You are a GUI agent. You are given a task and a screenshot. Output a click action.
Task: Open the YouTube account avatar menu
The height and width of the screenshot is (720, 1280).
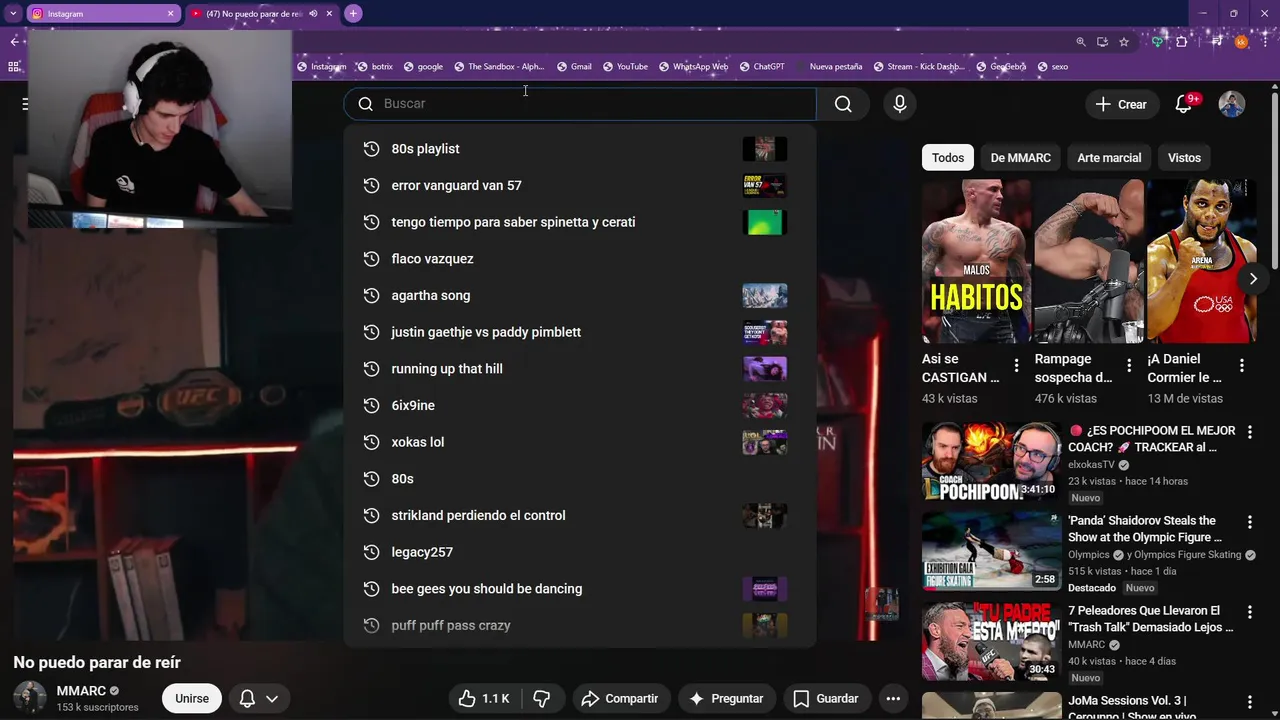1232,104
